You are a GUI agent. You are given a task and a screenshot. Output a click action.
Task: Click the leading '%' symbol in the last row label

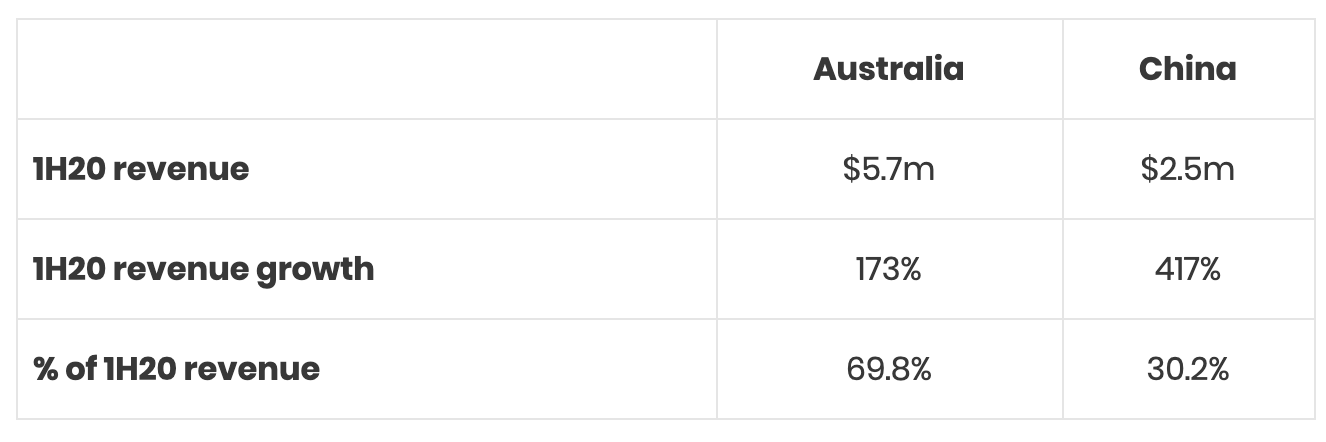click(x=45, y=369)
